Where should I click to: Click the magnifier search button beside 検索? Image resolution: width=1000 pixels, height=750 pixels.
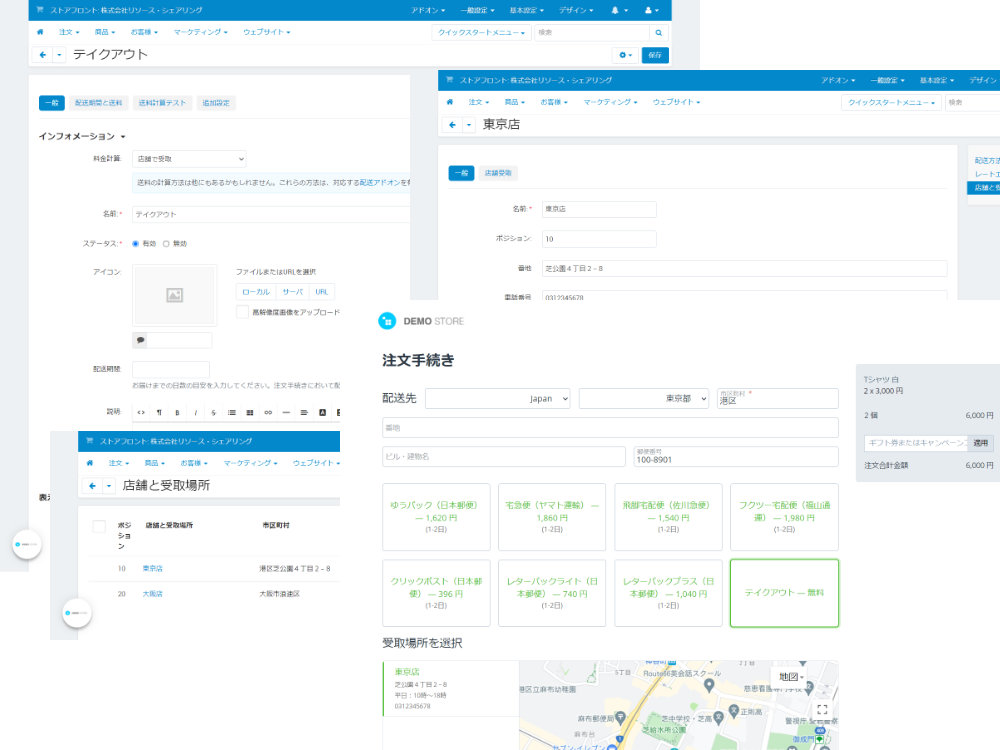tap(658, 33)
